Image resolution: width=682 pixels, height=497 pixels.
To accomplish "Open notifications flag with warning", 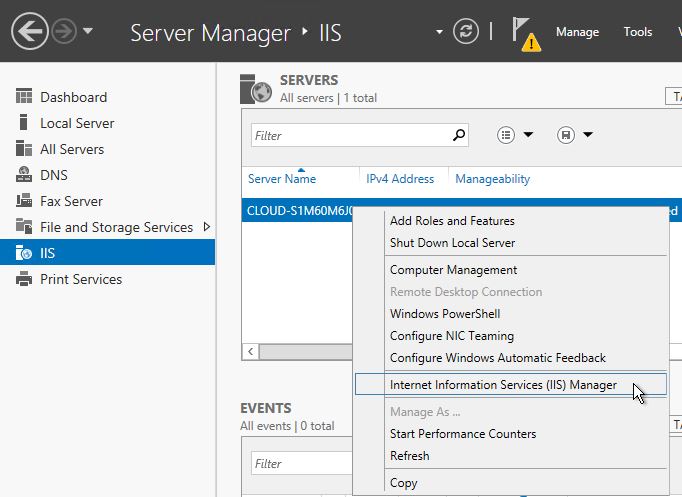I will click(526, 34).
